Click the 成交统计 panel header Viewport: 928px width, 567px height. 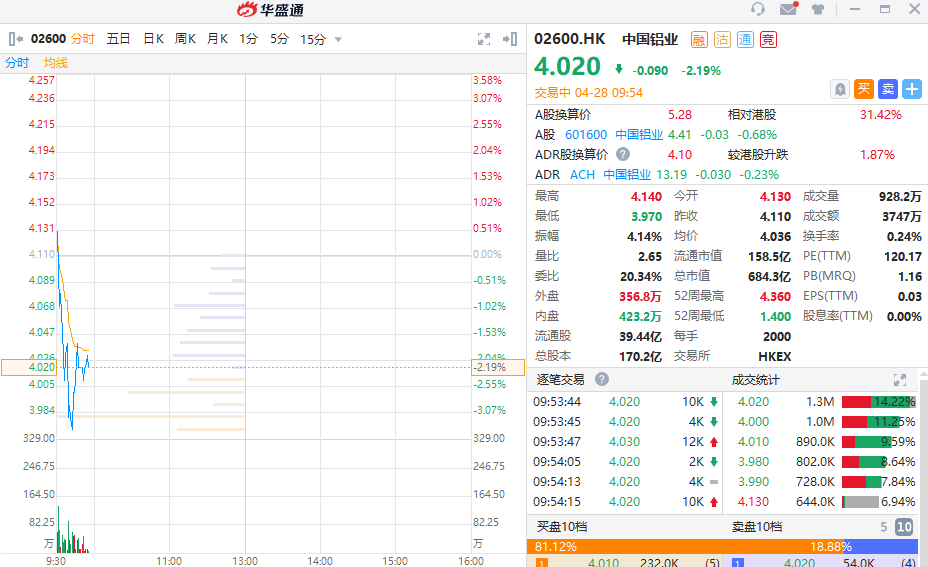[756, 379]
